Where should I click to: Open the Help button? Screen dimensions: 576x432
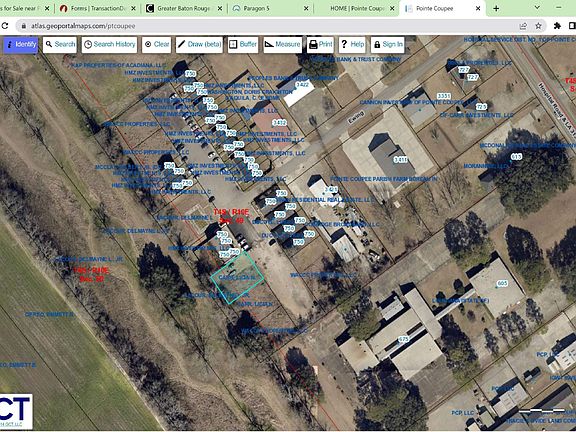(352, 45)
